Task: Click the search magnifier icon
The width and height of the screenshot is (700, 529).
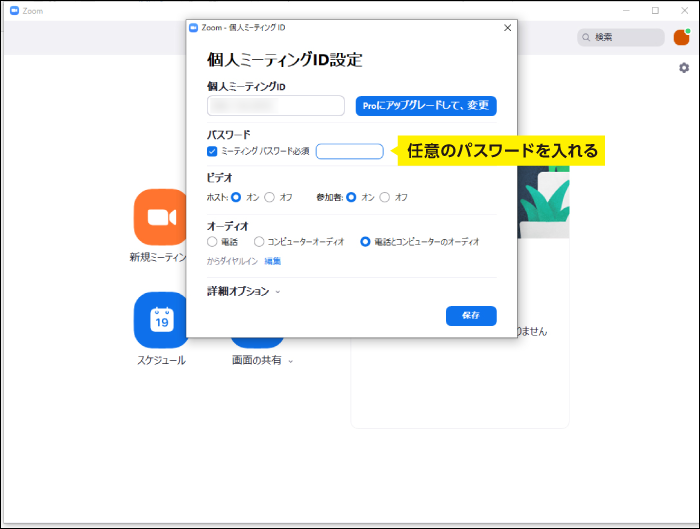Action: coord(586,37)
